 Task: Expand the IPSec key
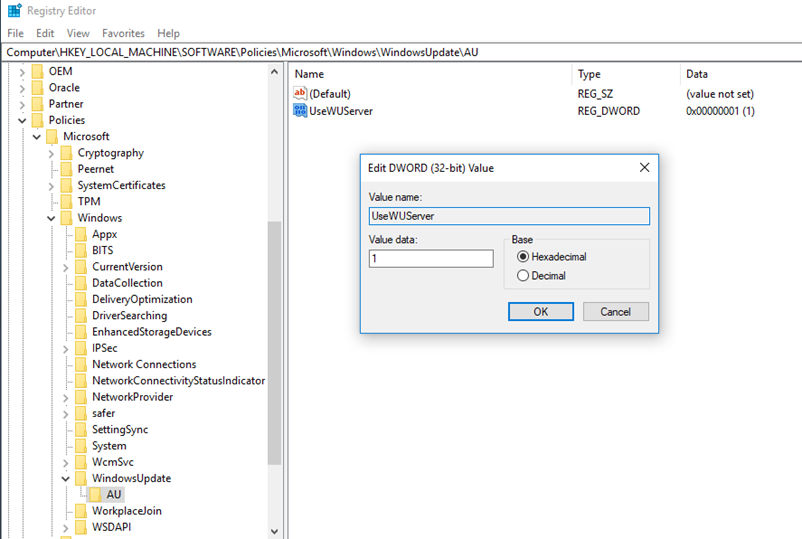coord(65,349)
